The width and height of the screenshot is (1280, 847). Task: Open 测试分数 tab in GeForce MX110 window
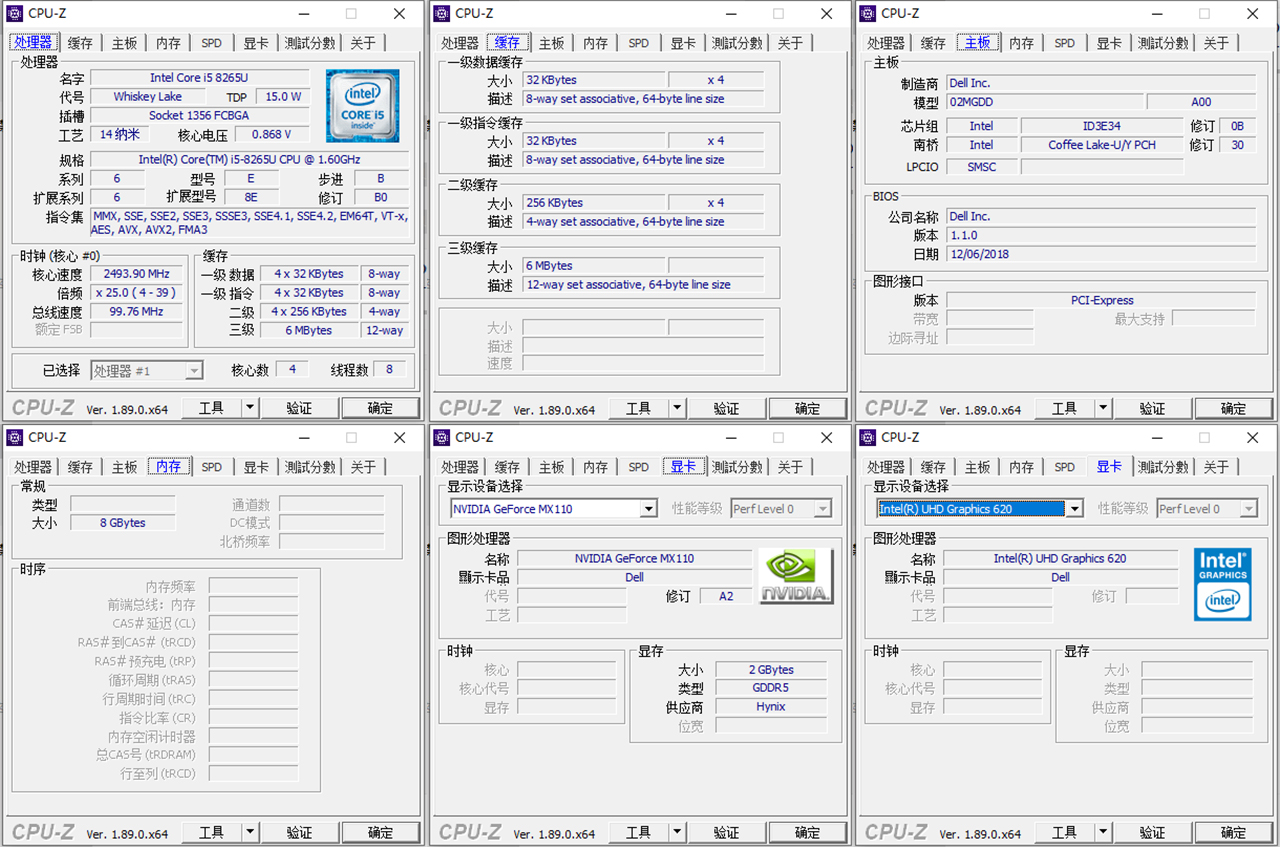coord(737,467)
